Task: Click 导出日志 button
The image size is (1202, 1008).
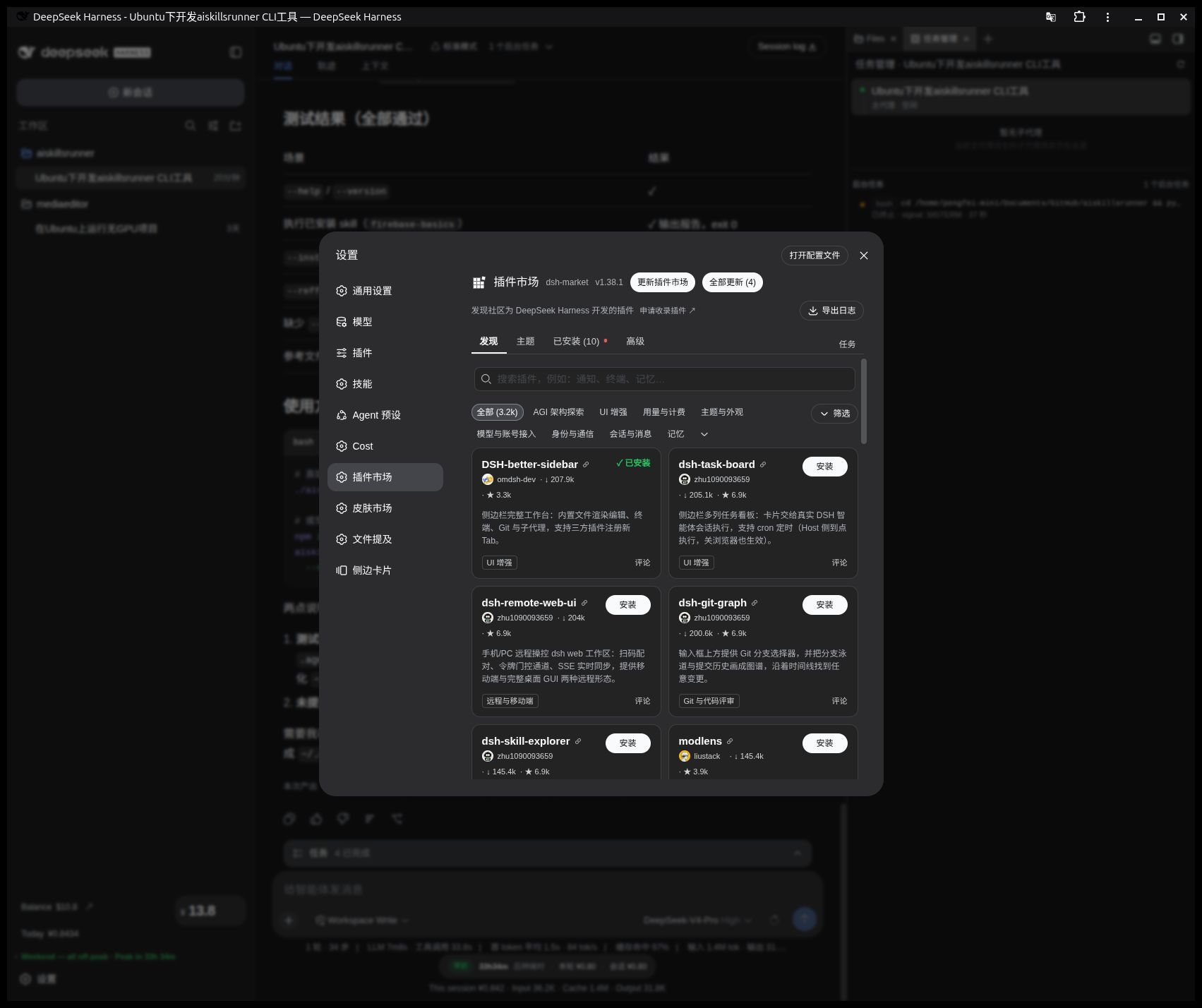Action: coord(831,311)
